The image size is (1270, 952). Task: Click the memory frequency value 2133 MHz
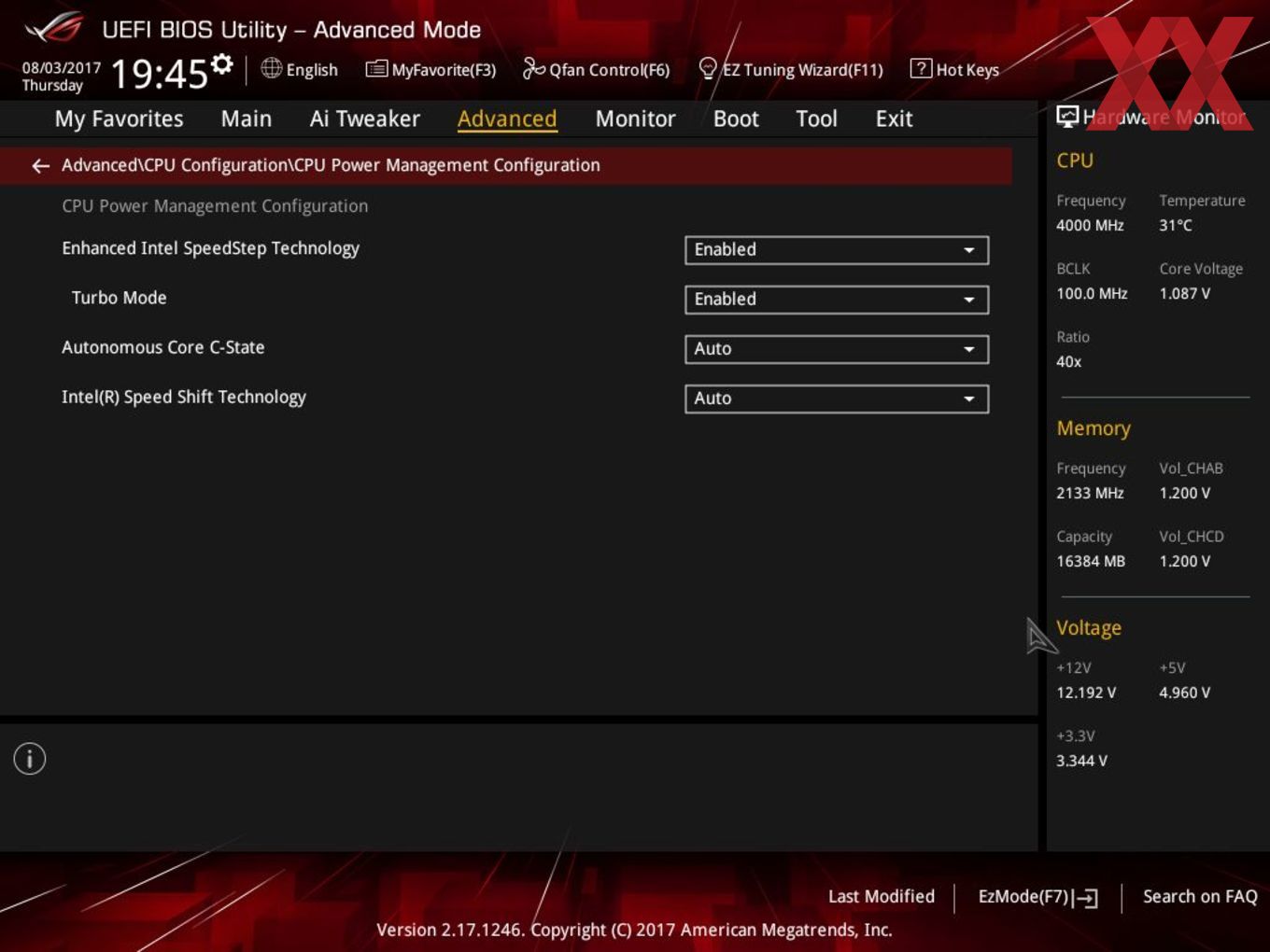pos(1090,493)
